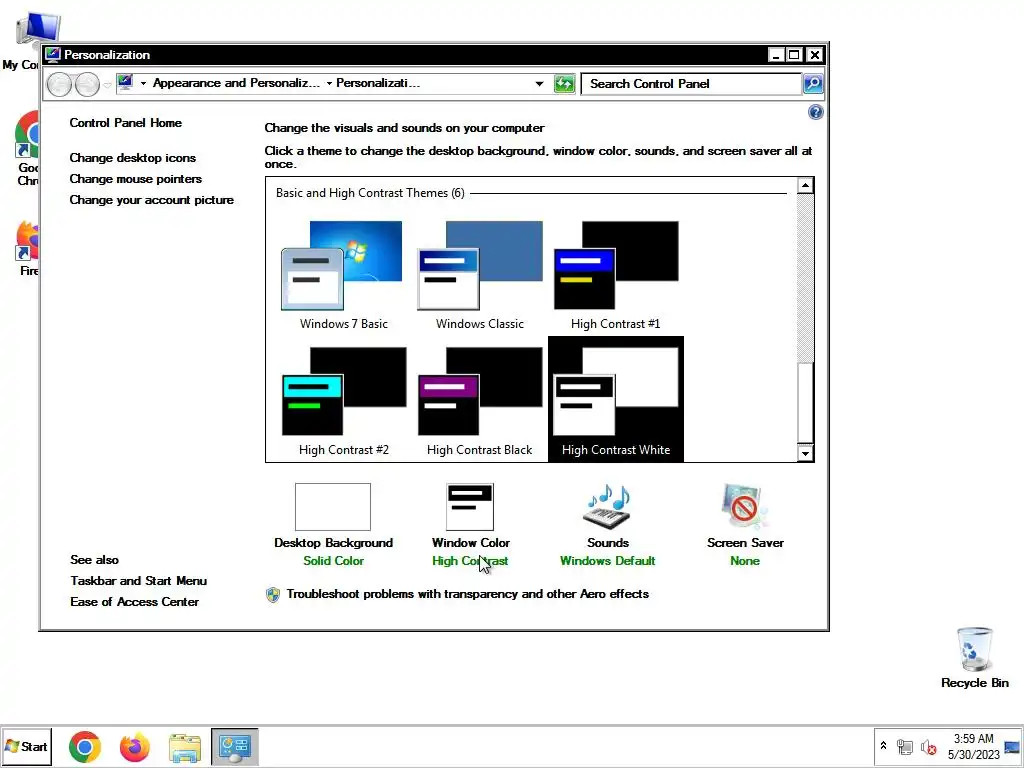Select the Recycle Bin desktop icon
This screenshot has width=1024, height=768.
[974, 658]
